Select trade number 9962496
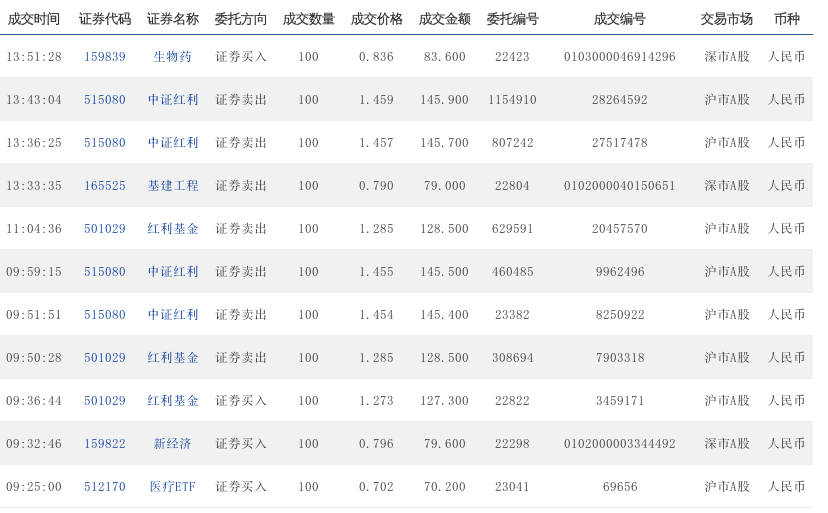The height and width of the screenshot is (513, 828). tap(620, 272)
